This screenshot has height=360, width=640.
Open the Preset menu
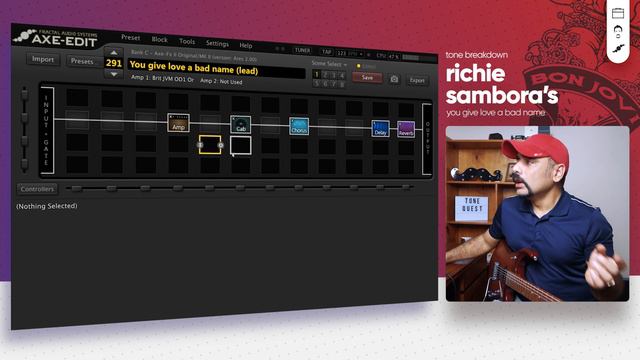click(x=130, y=38)
